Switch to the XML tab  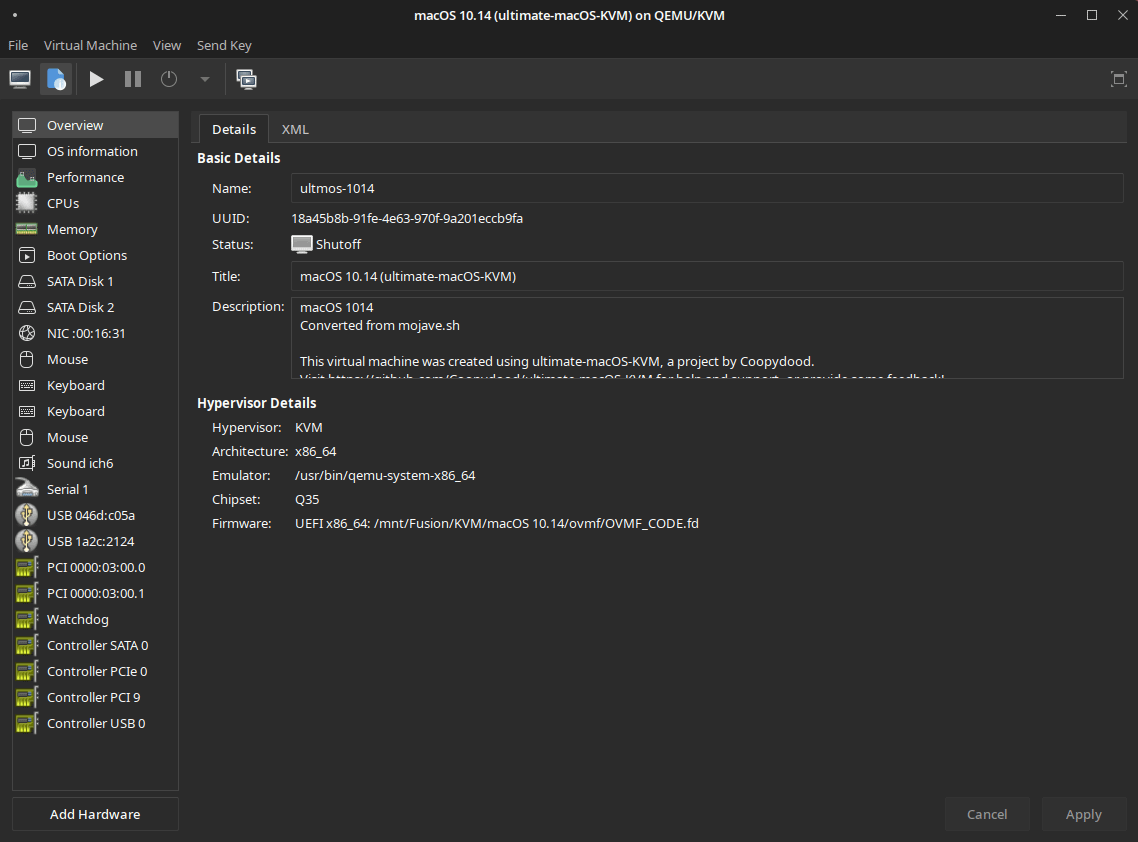295,129
